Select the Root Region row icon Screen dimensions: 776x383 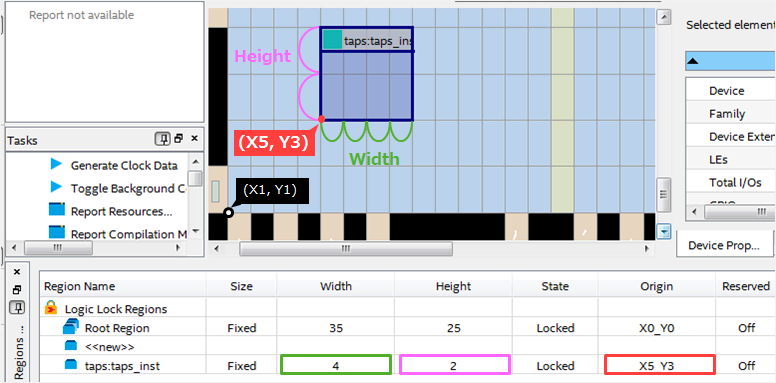(71, 327)
